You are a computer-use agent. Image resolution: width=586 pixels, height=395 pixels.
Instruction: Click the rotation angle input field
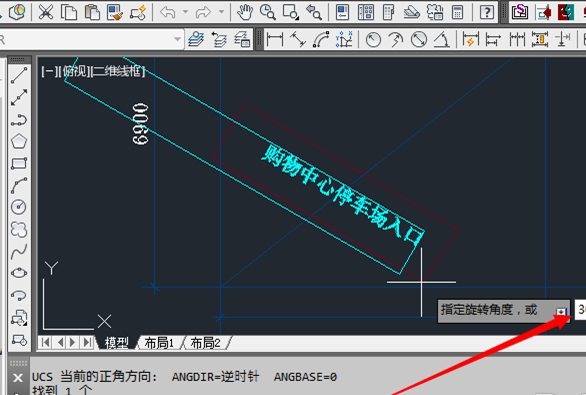(580, 309)
